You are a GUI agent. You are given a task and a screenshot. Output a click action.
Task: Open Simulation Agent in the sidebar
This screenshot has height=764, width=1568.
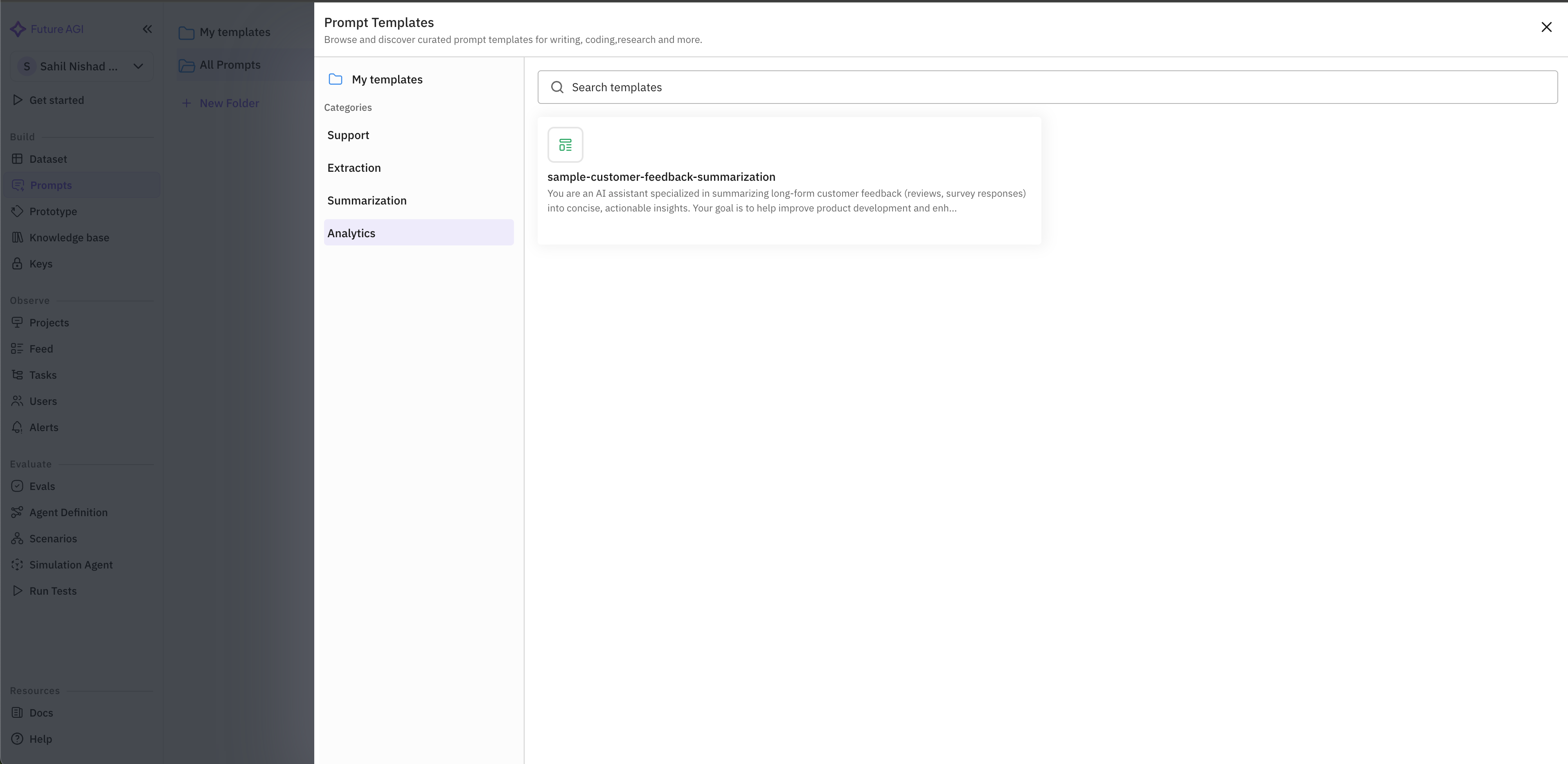pos(71,564)
